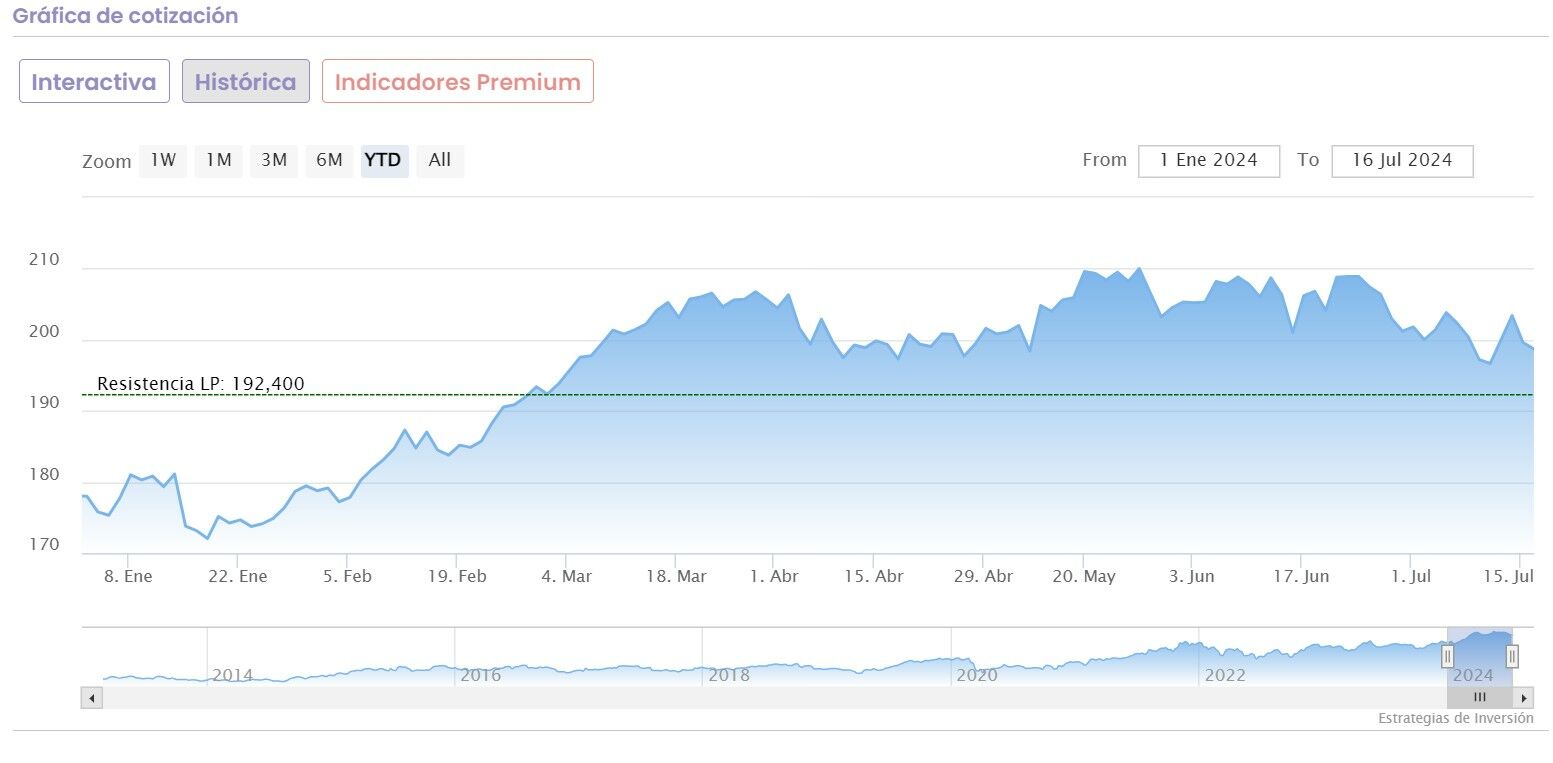
Task: Click the scrollbar thumb grip under 2024
Action: click(1480, 698)
